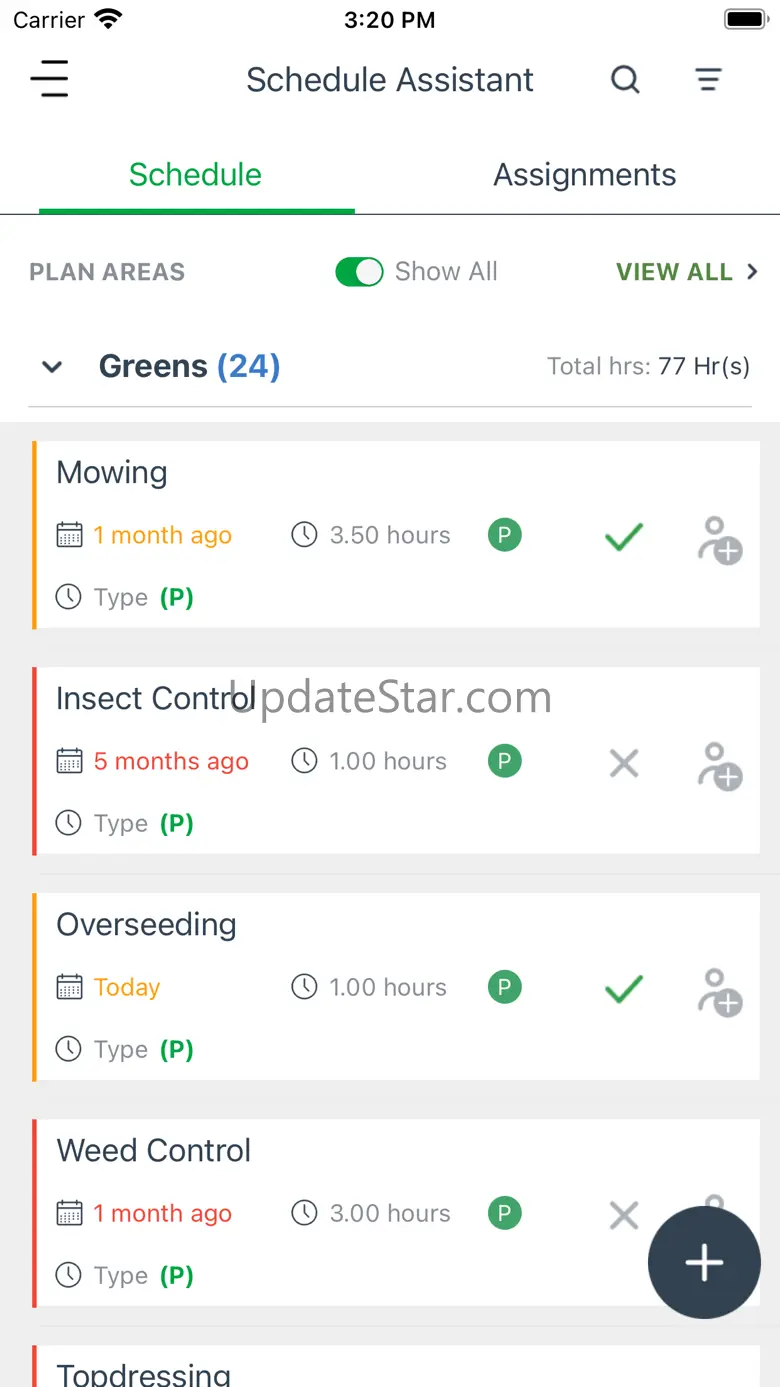Toggle the X mark on Weed Control
780x1387 pixels.
pos(623,1215)
